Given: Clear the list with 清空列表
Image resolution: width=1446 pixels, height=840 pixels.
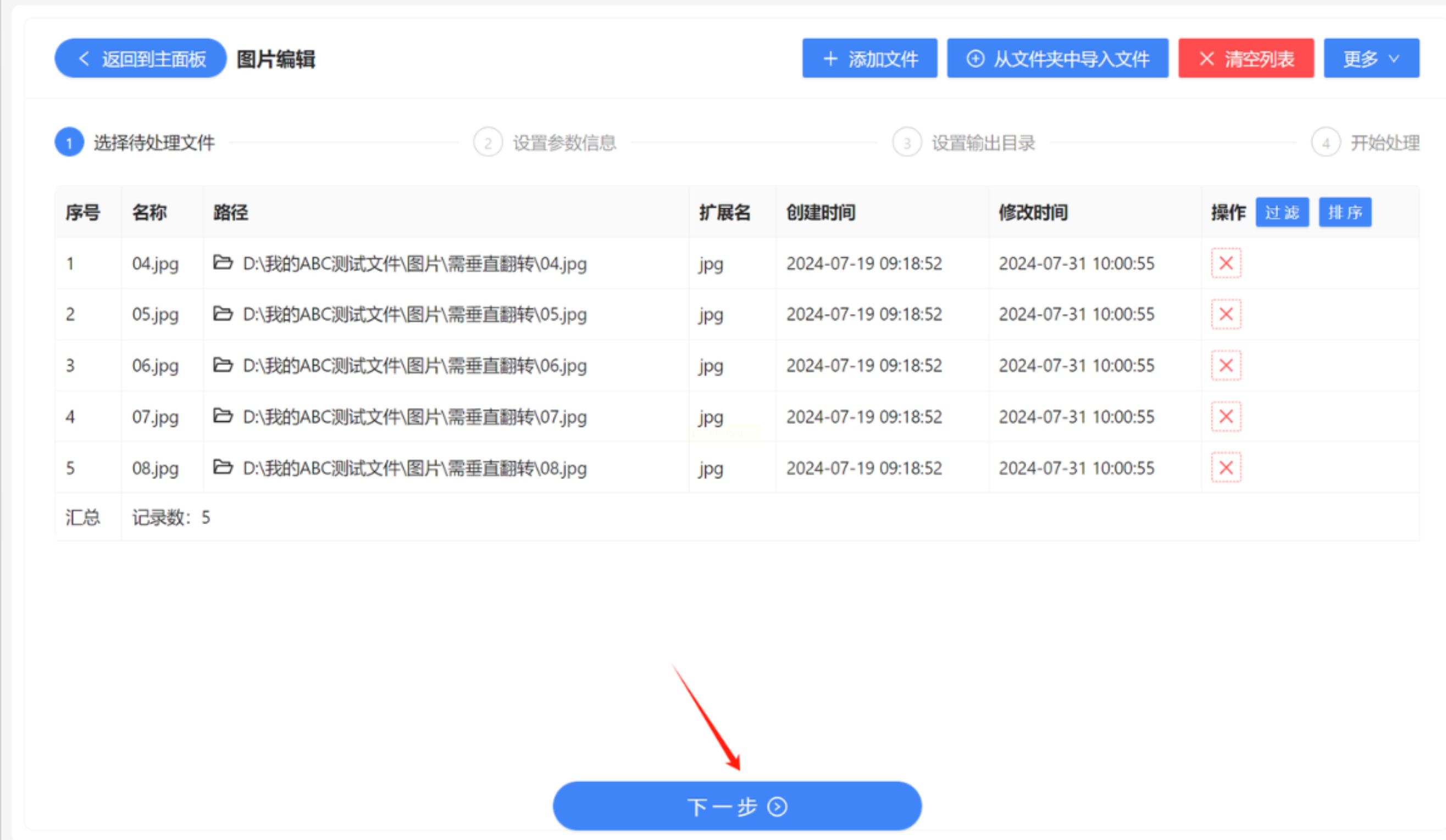Looking at the screenshot, I should pos(1246,59).
